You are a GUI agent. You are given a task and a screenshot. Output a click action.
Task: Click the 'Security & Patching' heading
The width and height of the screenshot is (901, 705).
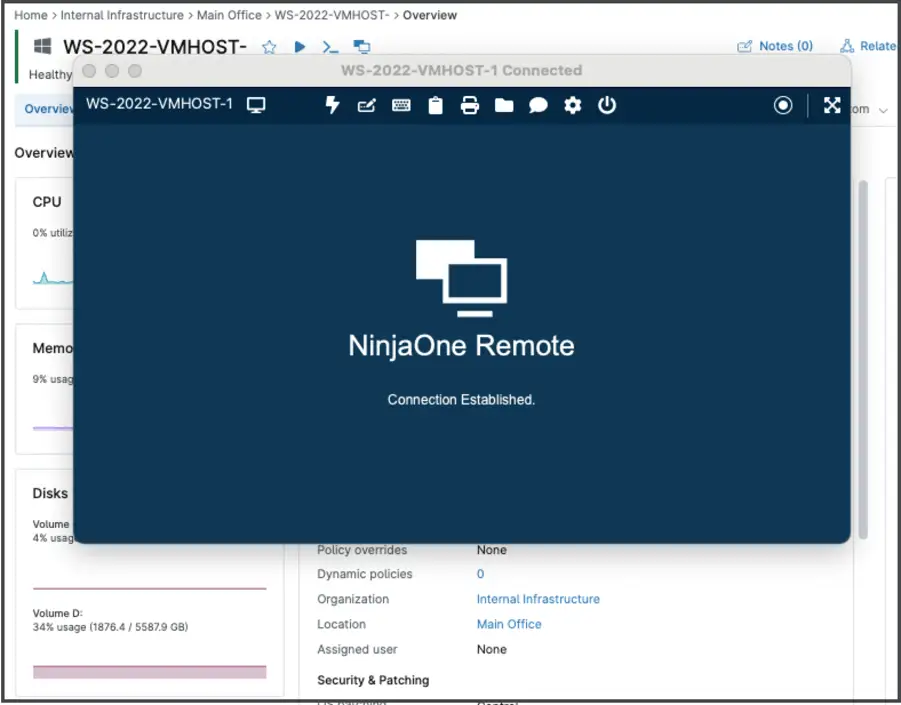tap(373, 680)
